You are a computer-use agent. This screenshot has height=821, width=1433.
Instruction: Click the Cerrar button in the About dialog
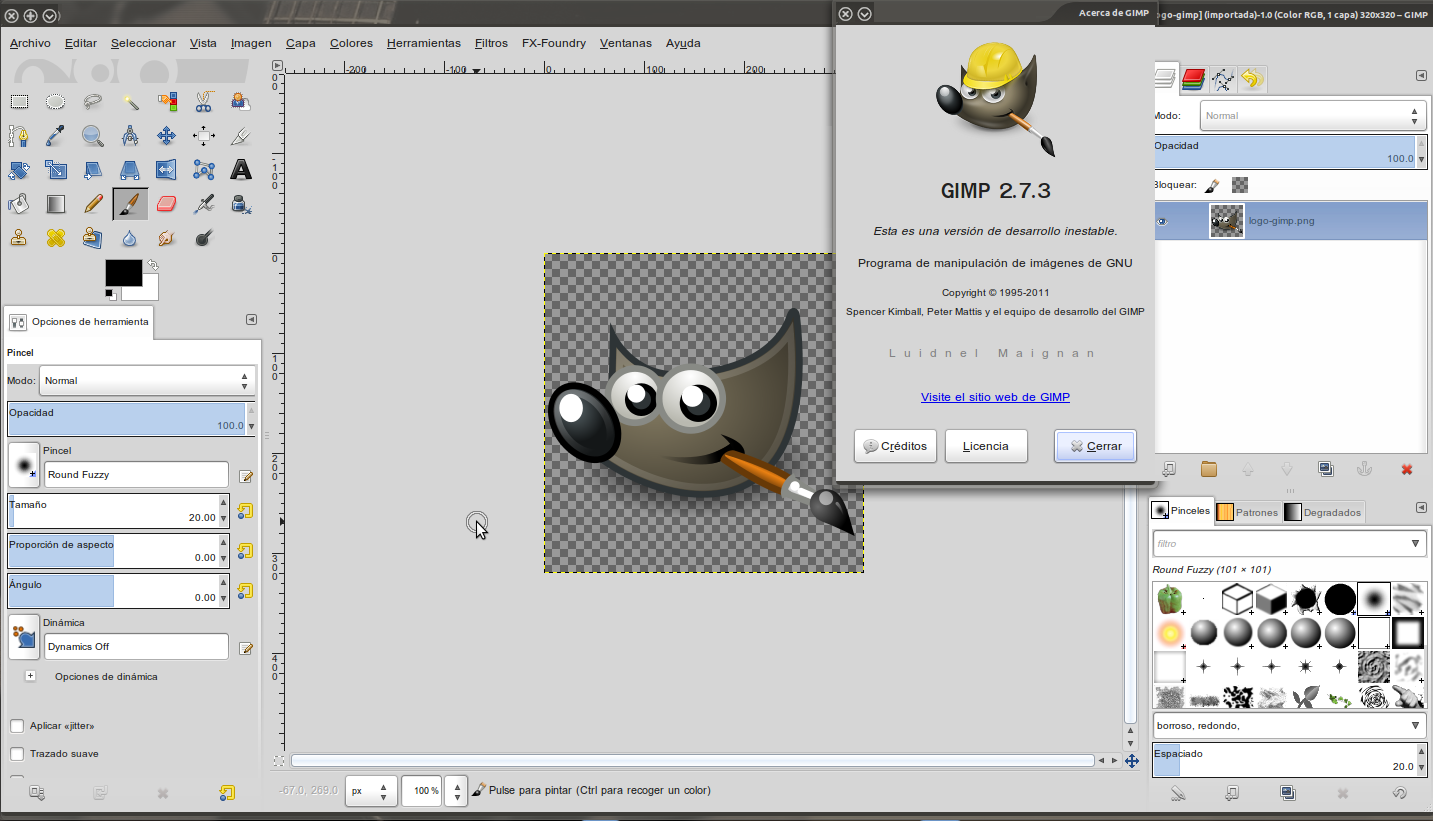1094,446
